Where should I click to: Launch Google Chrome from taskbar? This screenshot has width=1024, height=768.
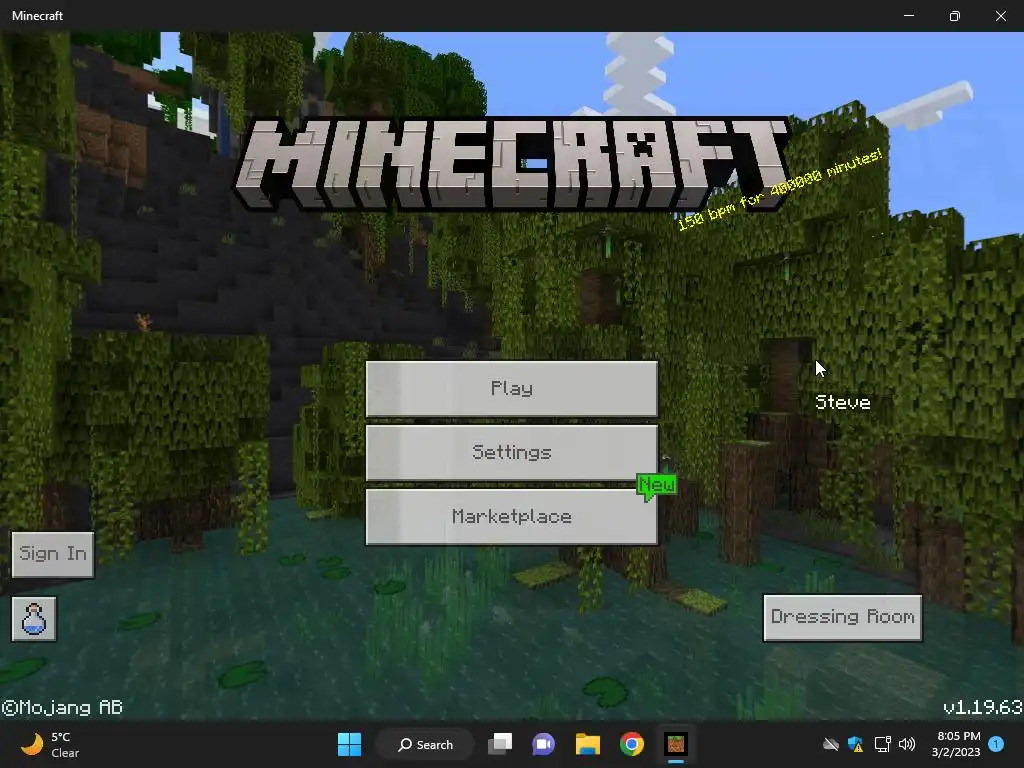point(632,744)
